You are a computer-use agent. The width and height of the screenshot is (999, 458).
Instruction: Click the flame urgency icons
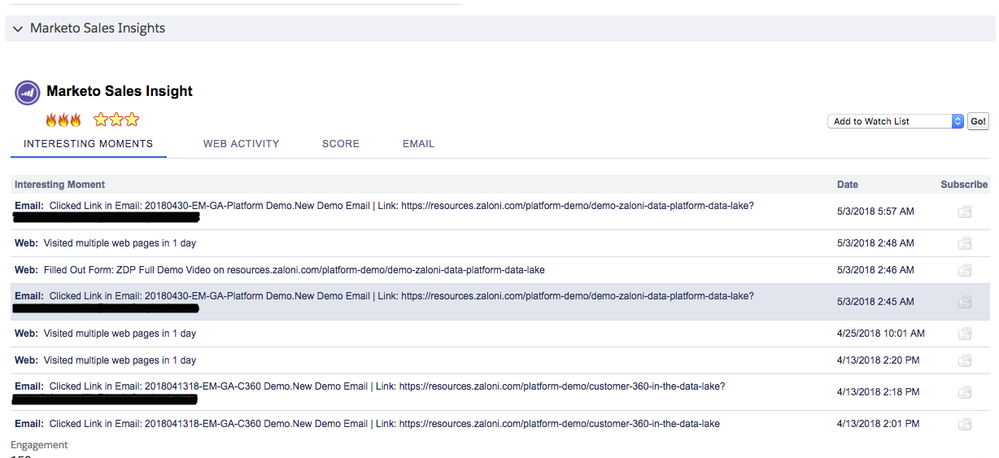pyautogui.click(x=63, y=120)
